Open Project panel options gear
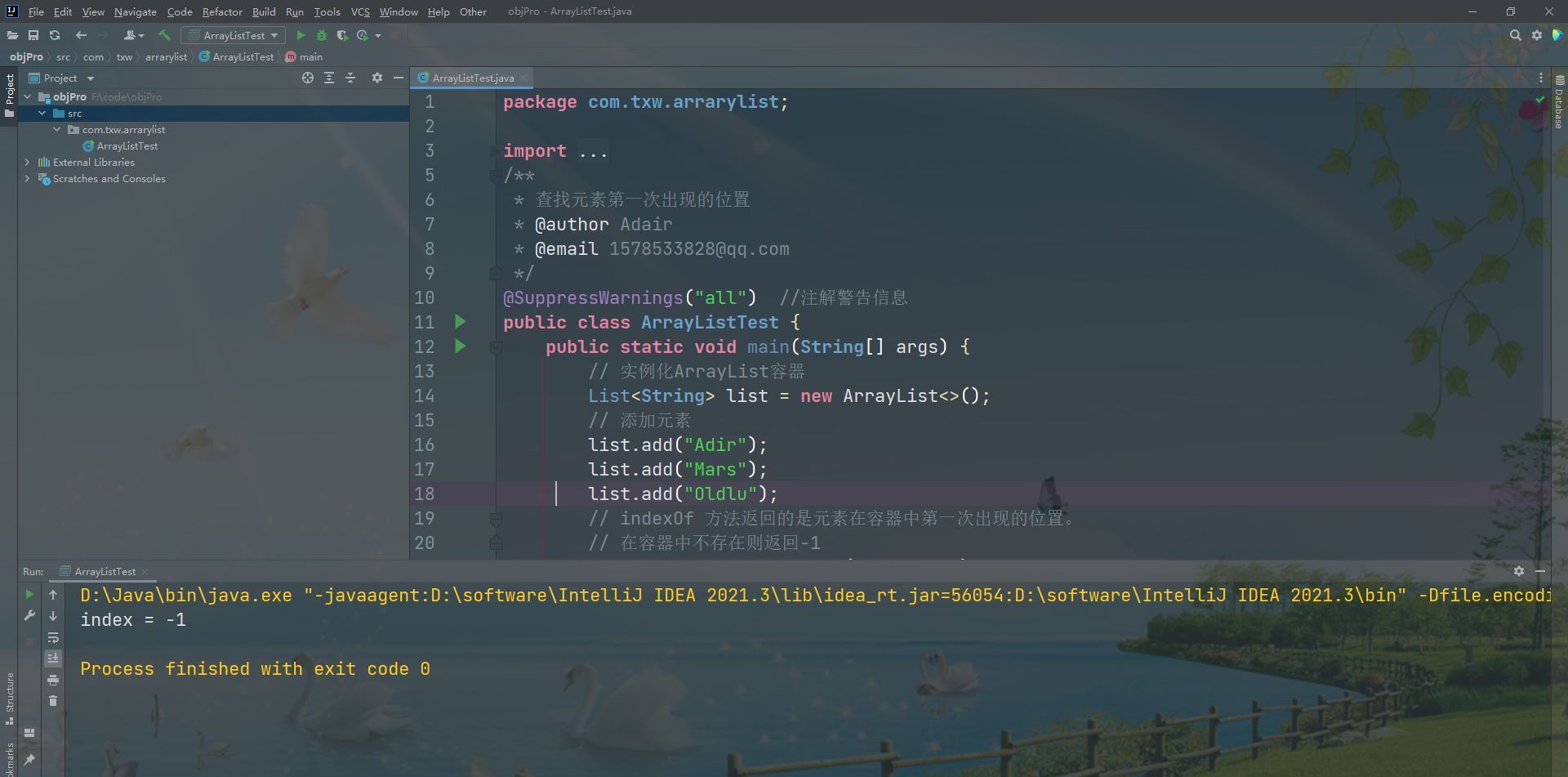The height and width of the screenshot is (777, 1568). (376, 78)
